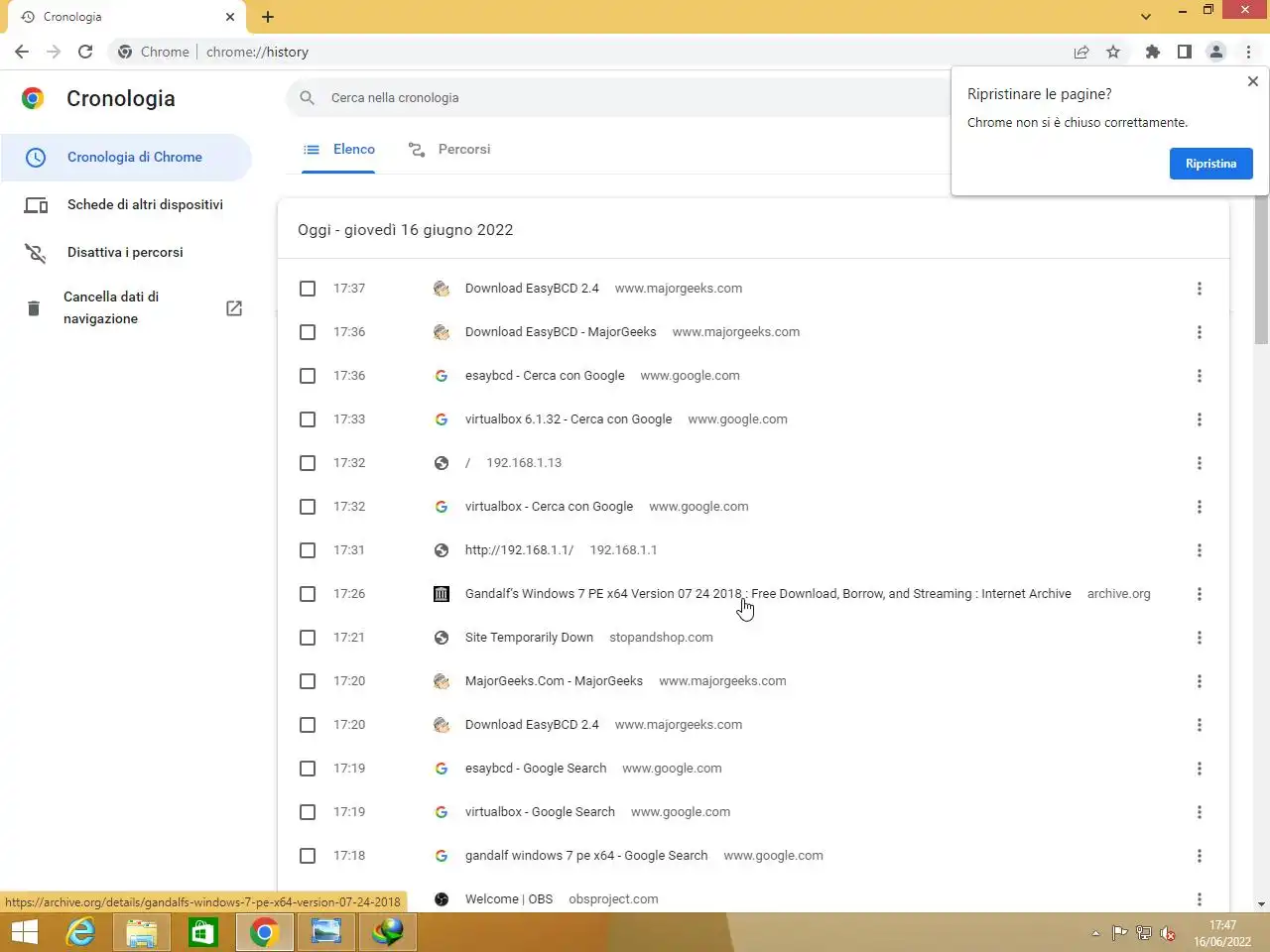This screenshot has height=952, width=1270.
Task: Open the side panel icon in toolbar
Action: click(1184, 52)
